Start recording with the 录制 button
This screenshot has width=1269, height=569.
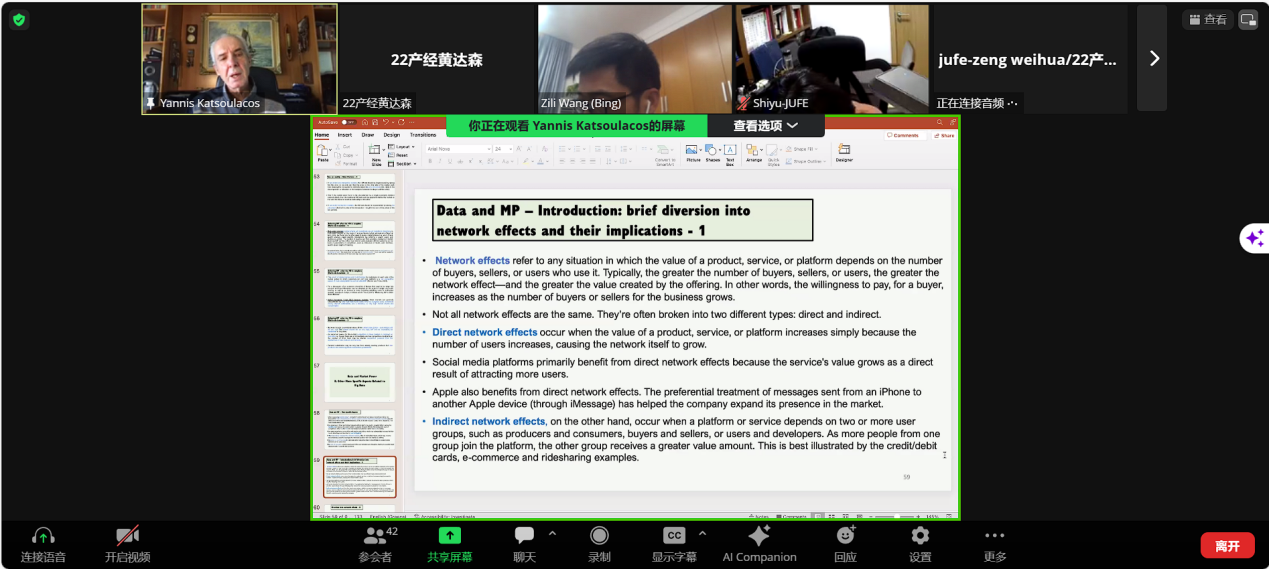pos(599,536)
